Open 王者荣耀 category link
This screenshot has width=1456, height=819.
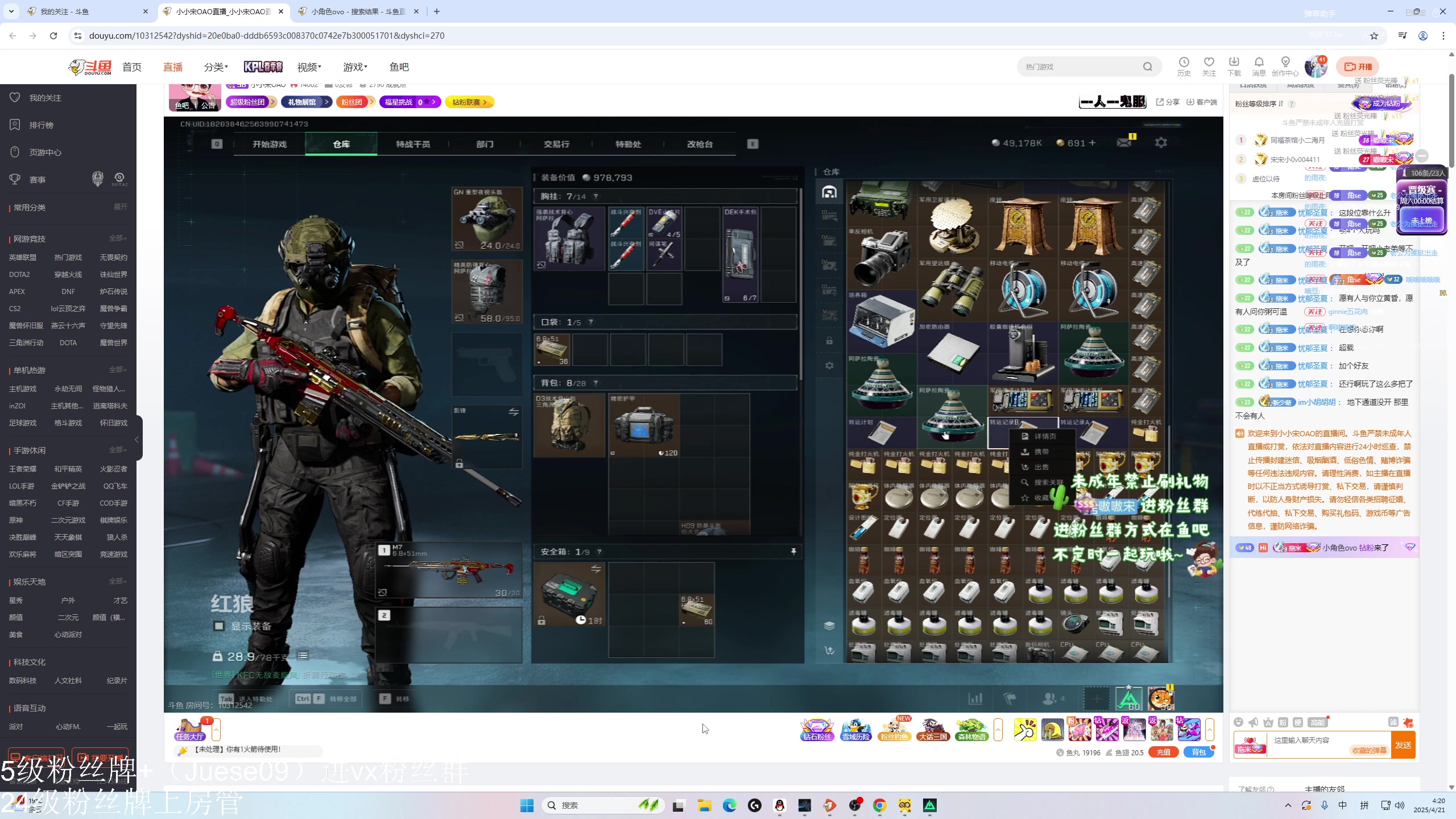click(x=23, y=469)
